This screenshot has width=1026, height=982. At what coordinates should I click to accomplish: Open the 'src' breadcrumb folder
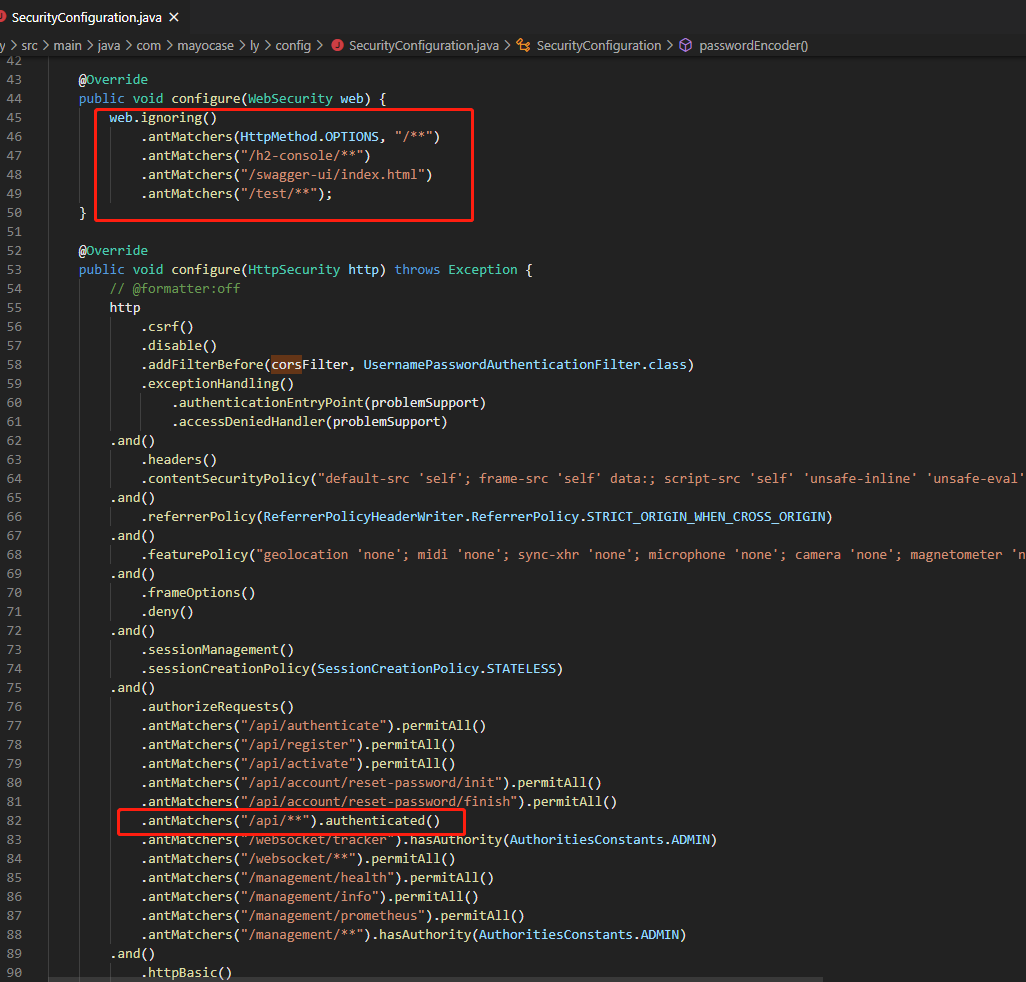point(29,46)
